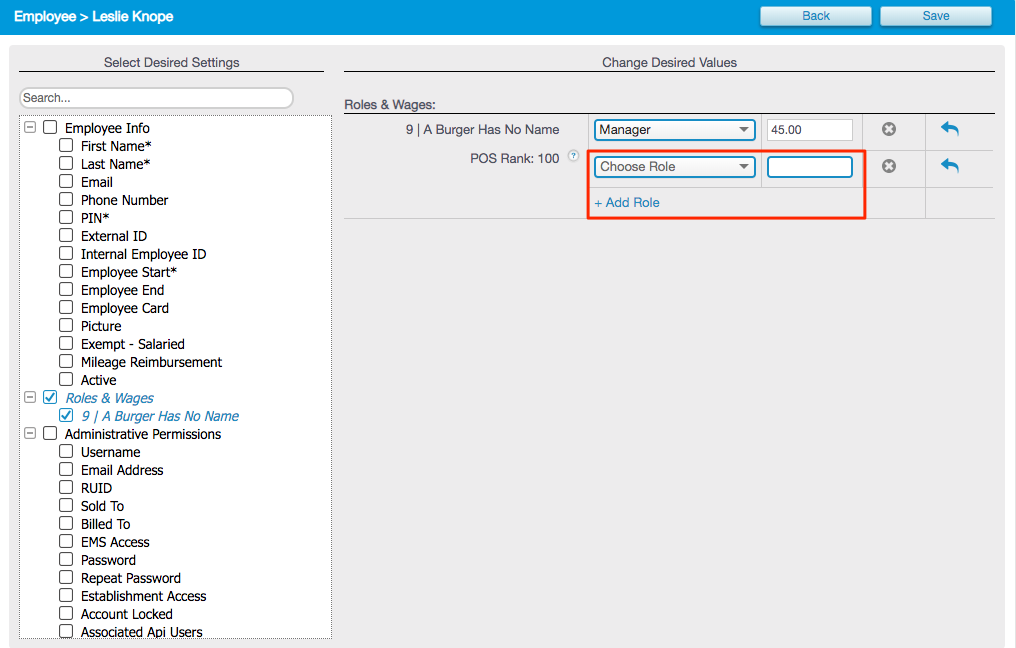Remove the Manager role using its X icon
1016x648 pixels.
pos(888,129)
